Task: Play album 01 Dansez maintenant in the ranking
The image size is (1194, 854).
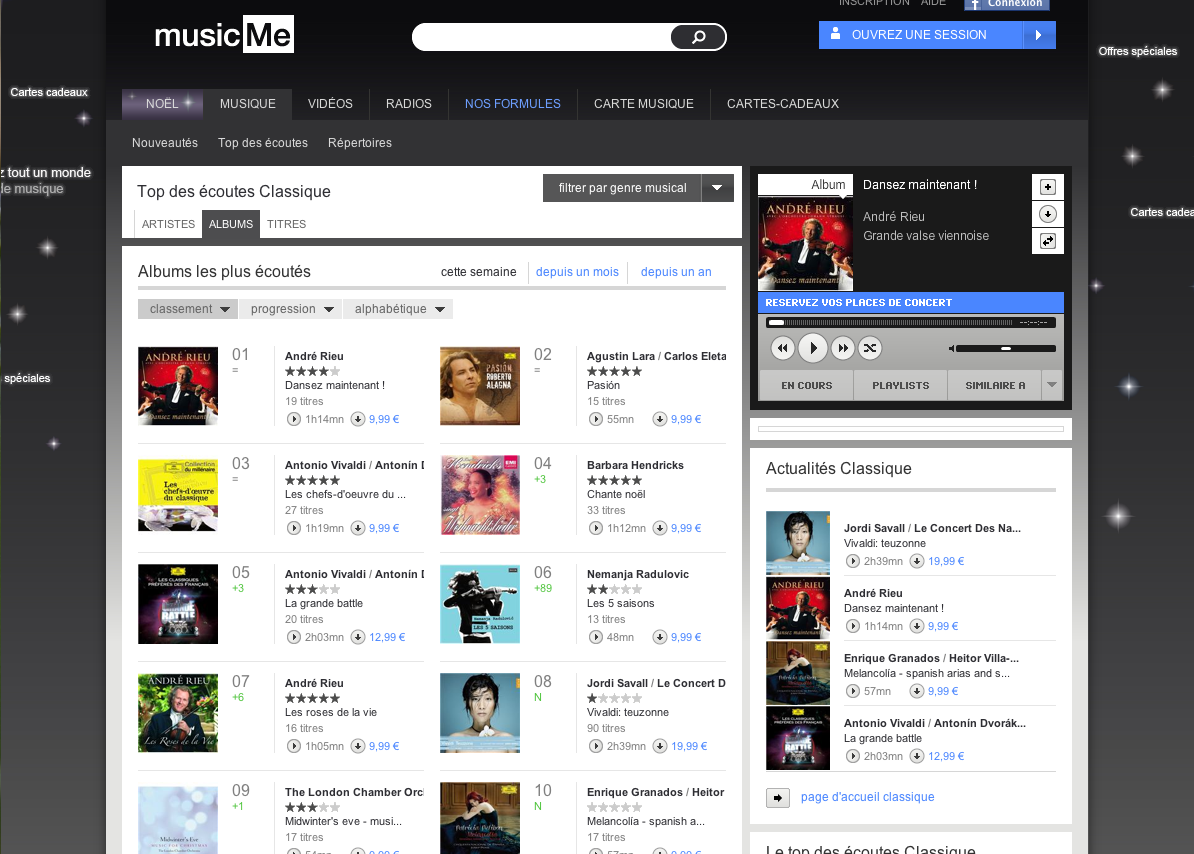Action: pyautogui.click(x=293, y=419)
